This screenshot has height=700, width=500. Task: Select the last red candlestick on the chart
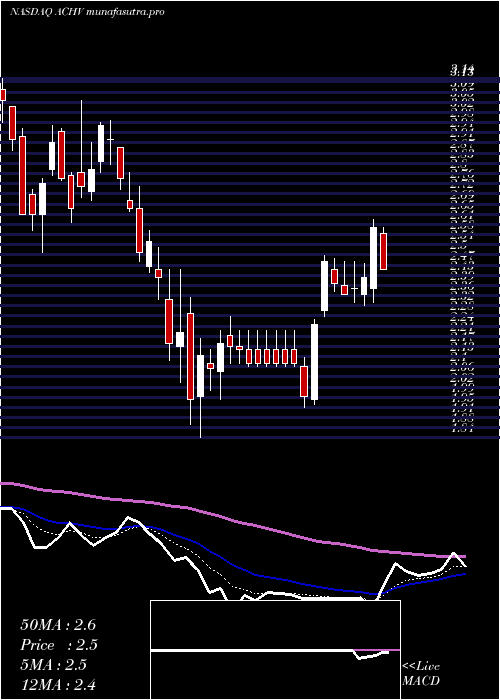383,251
